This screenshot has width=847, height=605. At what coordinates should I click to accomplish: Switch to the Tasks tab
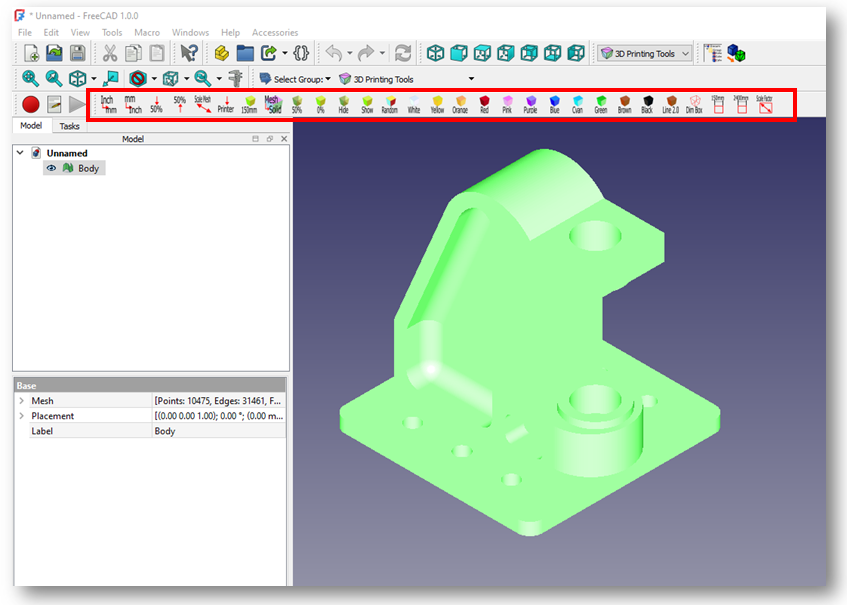pyautogui.click(x=69, y=126)
